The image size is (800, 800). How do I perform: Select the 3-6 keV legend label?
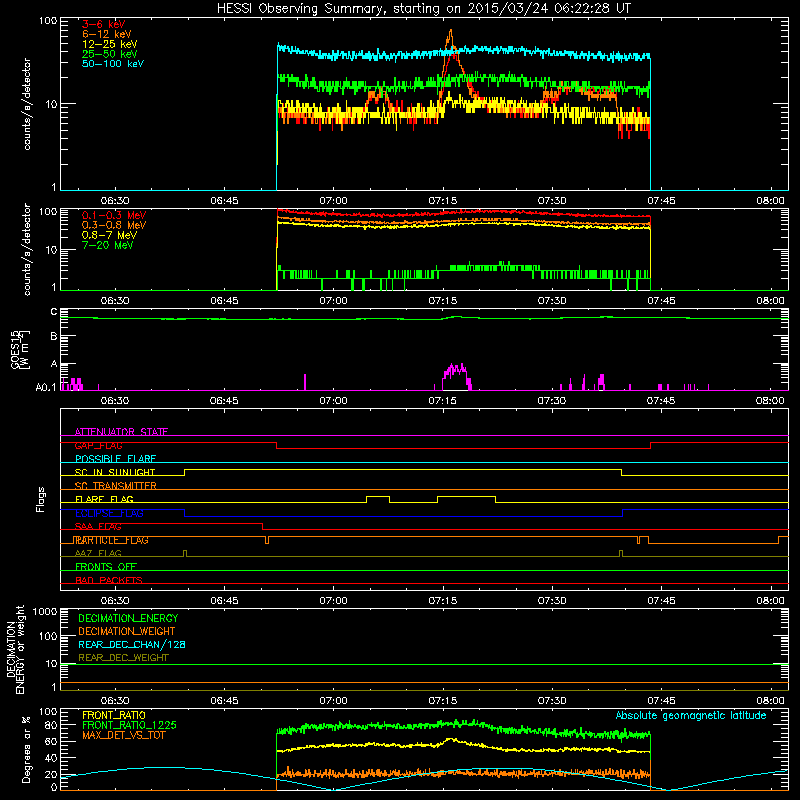(104, 24)
